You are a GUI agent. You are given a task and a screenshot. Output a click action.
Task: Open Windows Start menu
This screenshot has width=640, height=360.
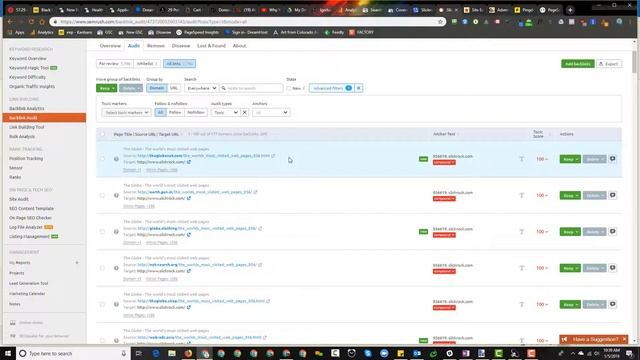8,353
